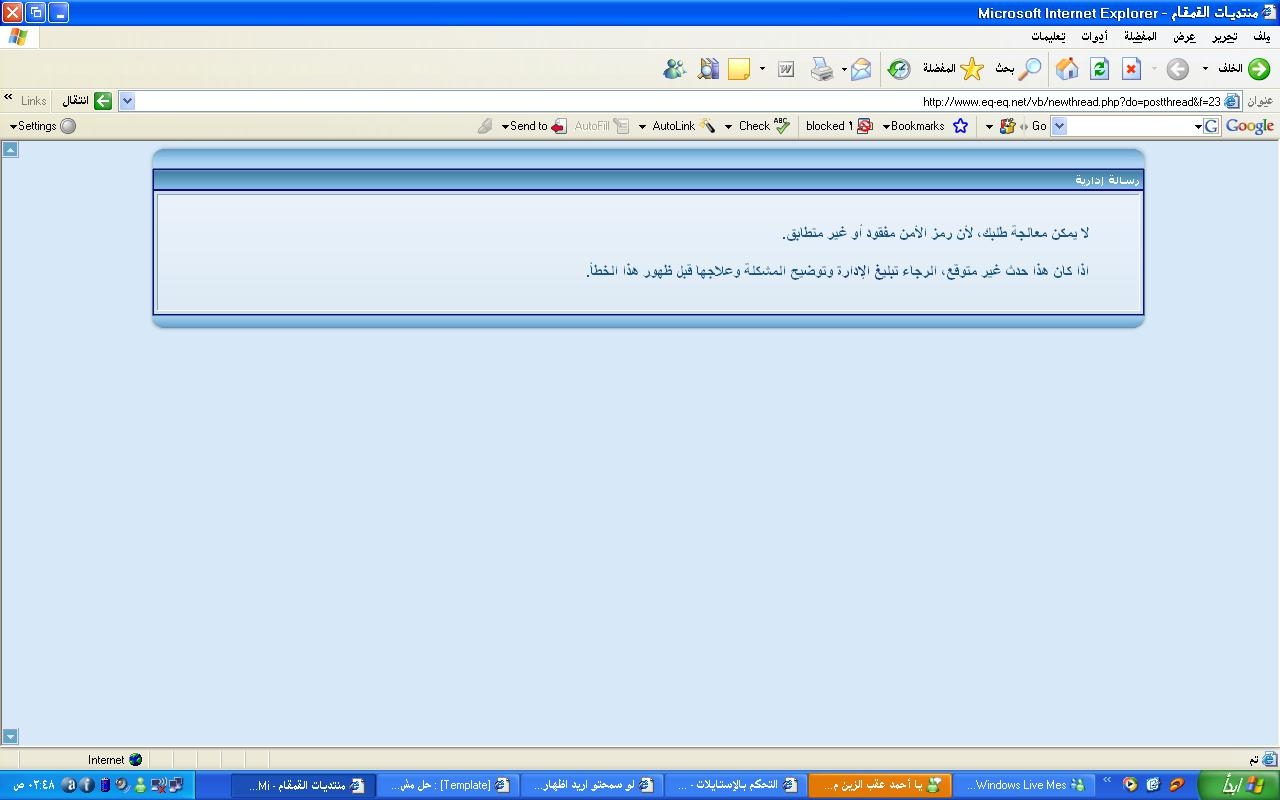Click the Home page icon

click(1067, 69)
